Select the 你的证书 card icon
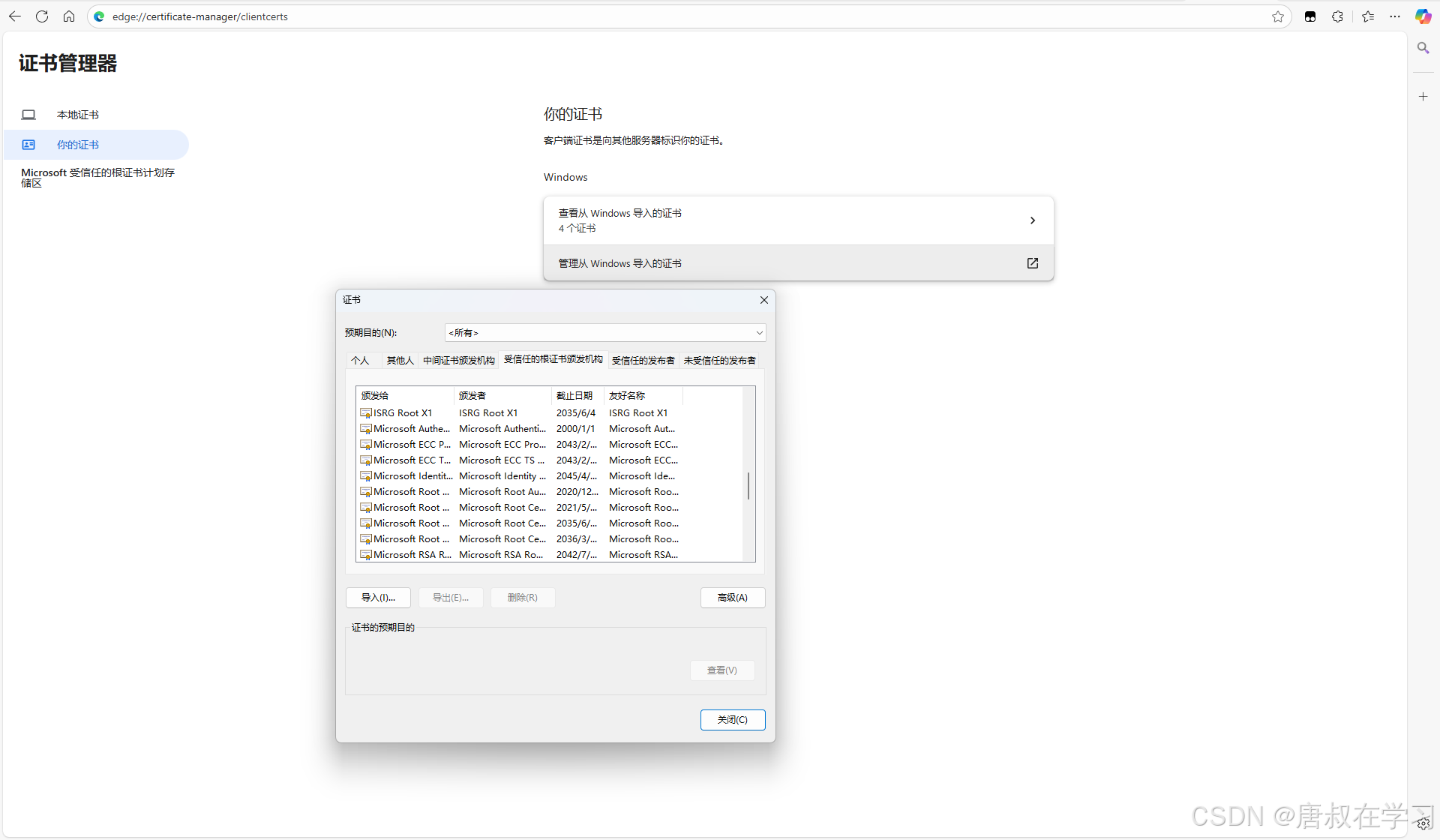 (28, 145)
